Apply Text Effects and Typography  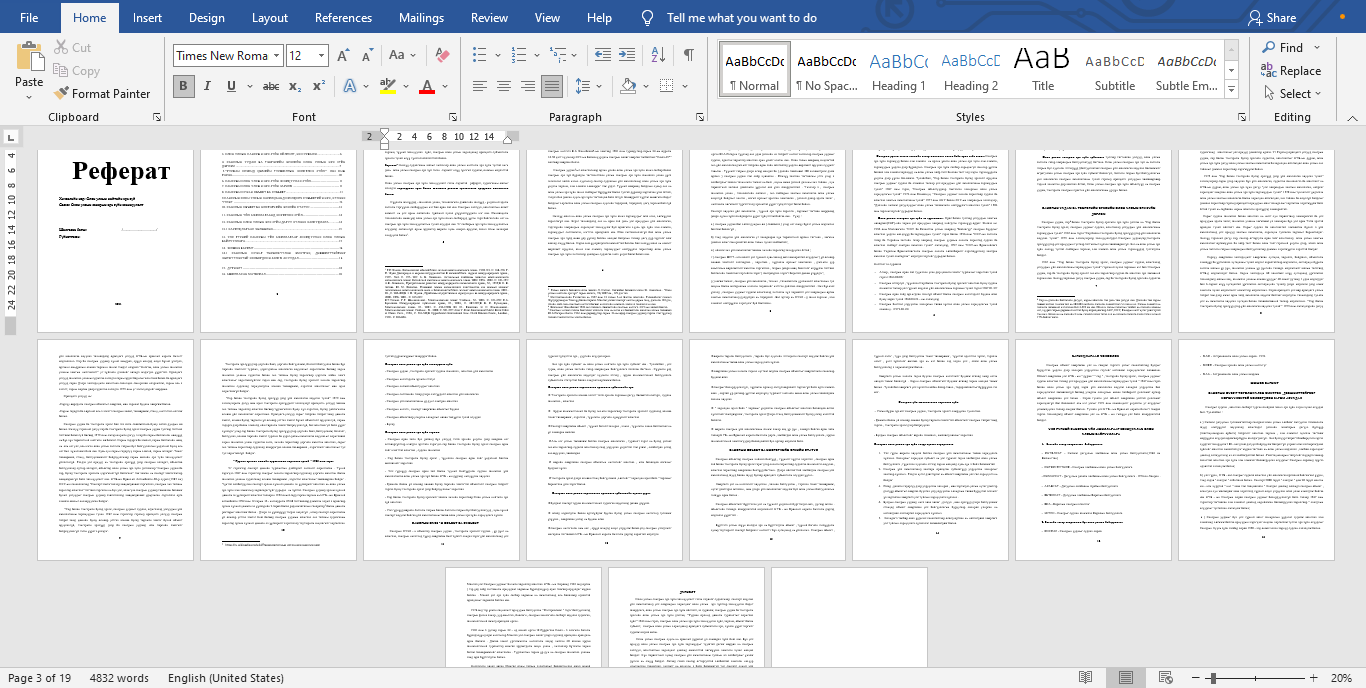point(350,86)
